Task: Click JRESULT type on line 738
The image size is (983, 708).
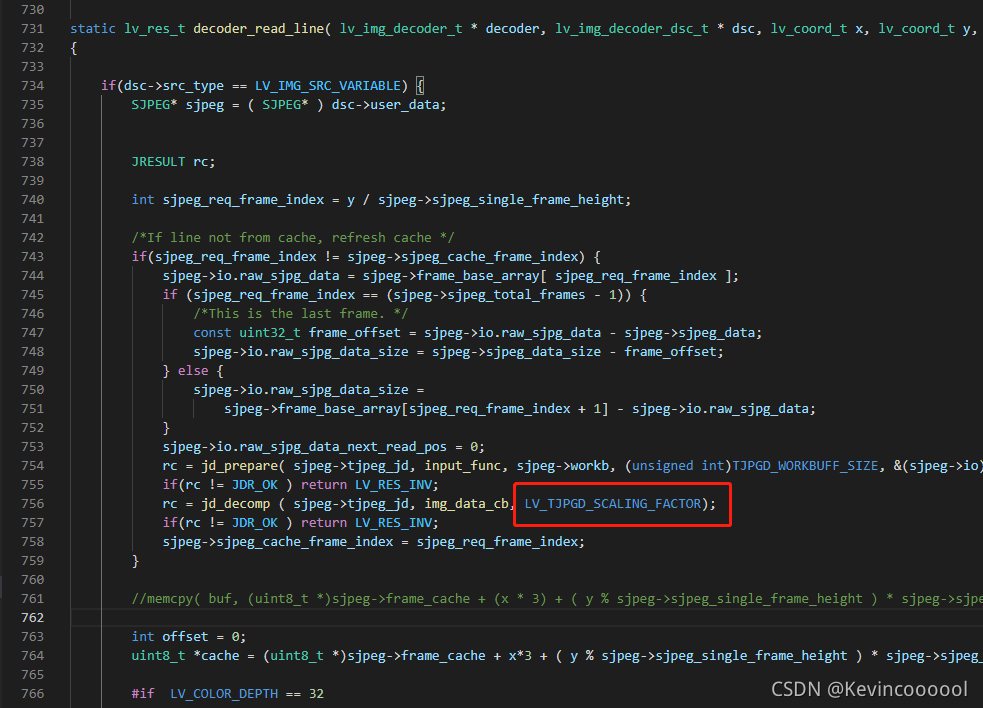Action: coord(158,162)
